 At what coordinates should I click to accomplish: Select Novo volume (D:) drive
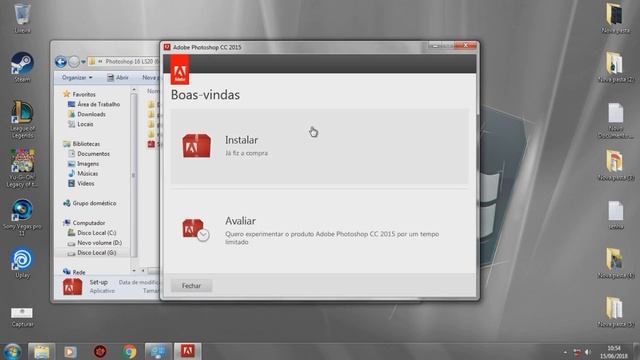pos(95,243)
